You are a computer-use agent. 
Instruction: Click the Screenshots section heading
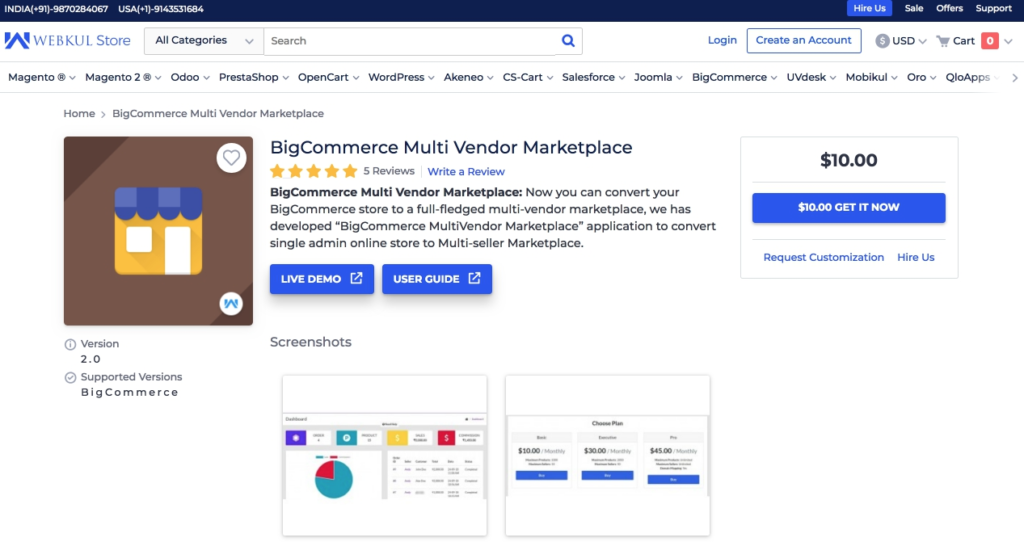(311, 342)
